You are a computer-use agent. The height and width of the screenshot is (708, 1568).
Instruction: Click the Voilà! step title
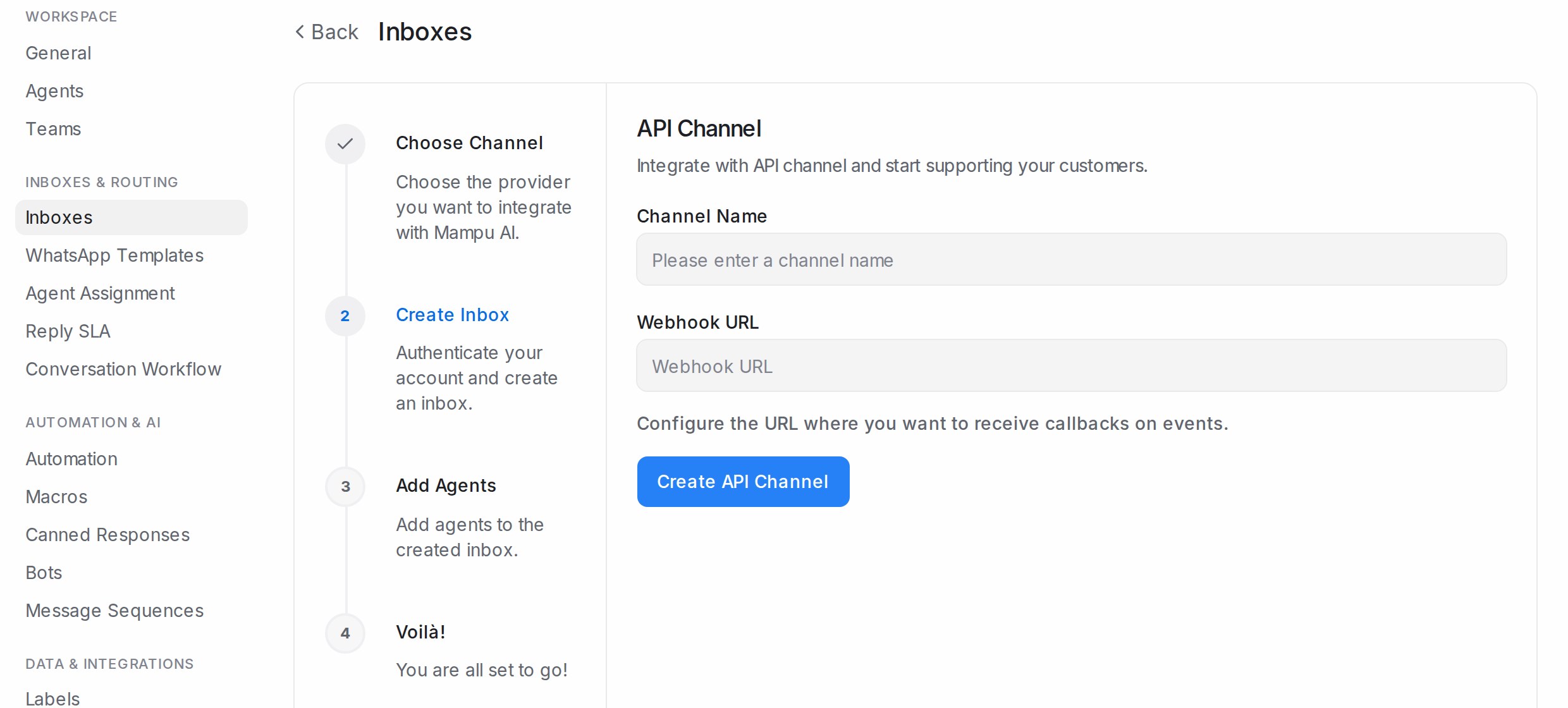pyautogui.click(x=420, y=632)
